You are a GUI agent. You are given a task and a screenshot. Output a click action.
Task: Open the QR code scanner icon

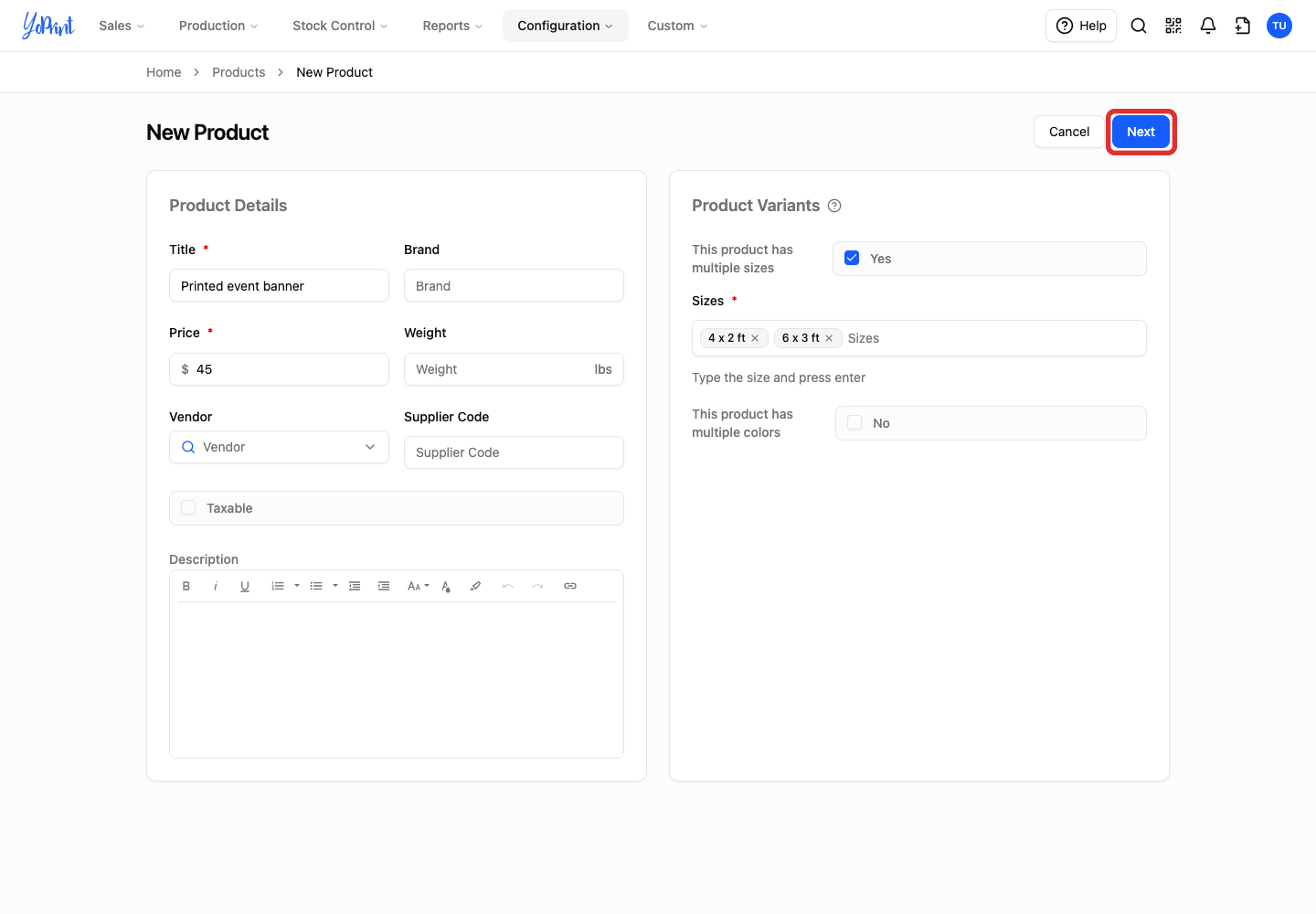[x=1173, y=26]
